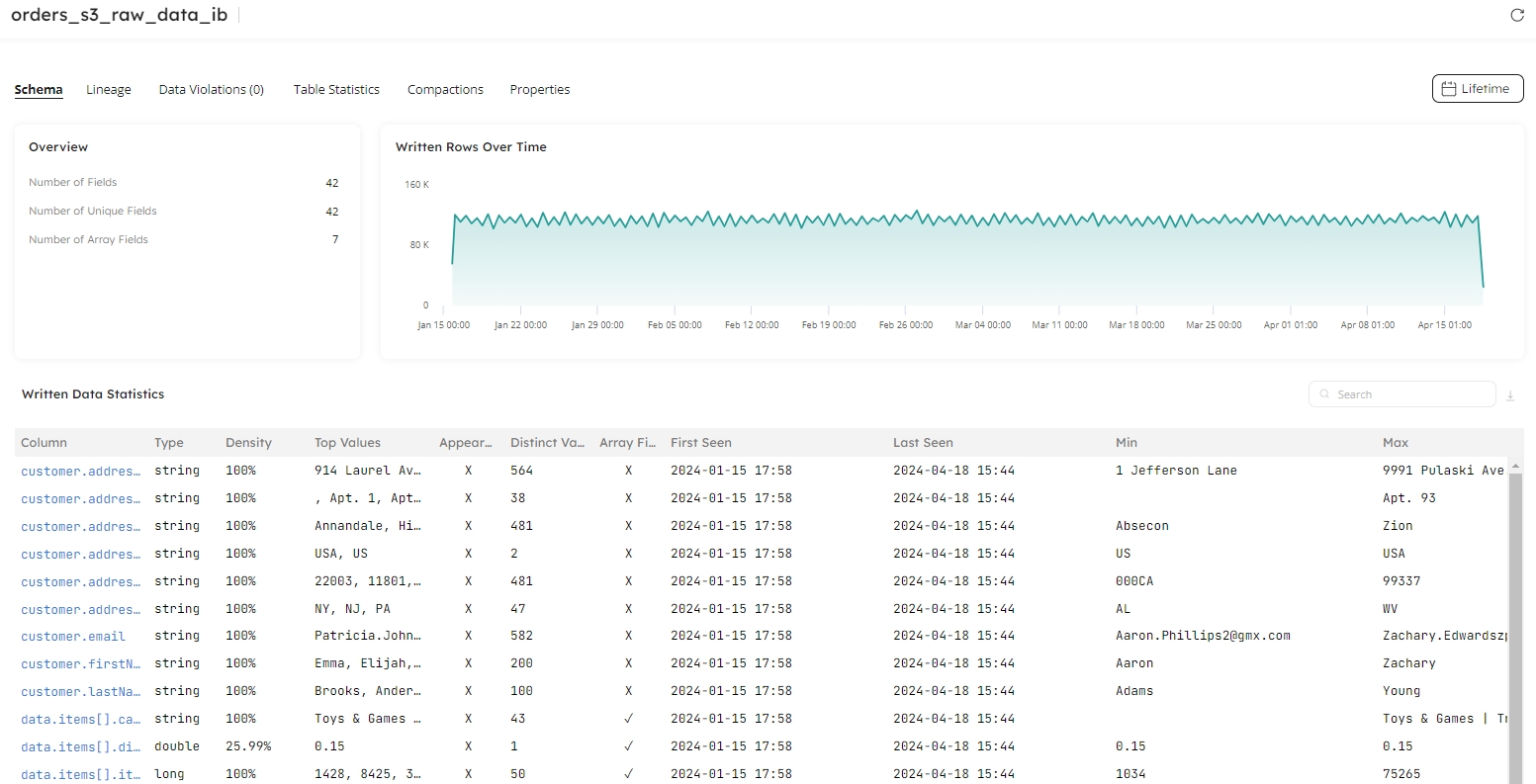Open the double-type data.items[] column link
This screenshot has height=784, width=1536.
[80, 747]
